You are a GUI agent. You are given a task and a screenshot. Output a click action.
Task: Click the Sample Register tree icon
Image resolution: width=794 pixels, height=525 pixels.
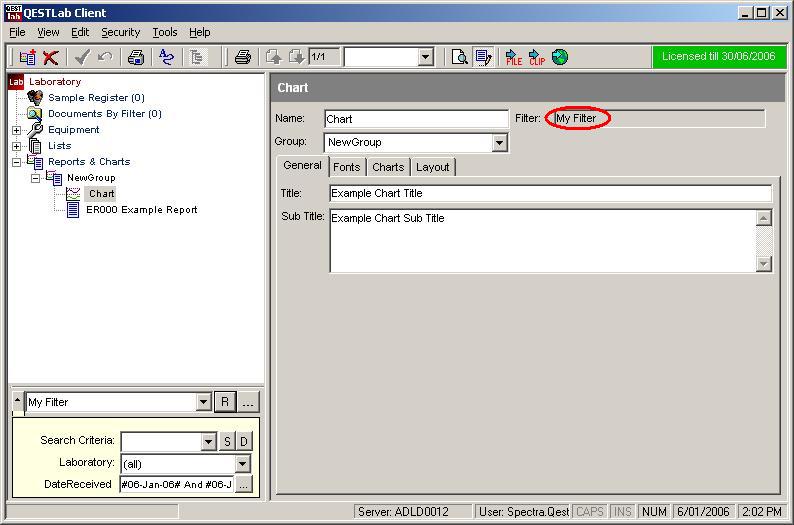pyautogui.click(x=36, y=98)
